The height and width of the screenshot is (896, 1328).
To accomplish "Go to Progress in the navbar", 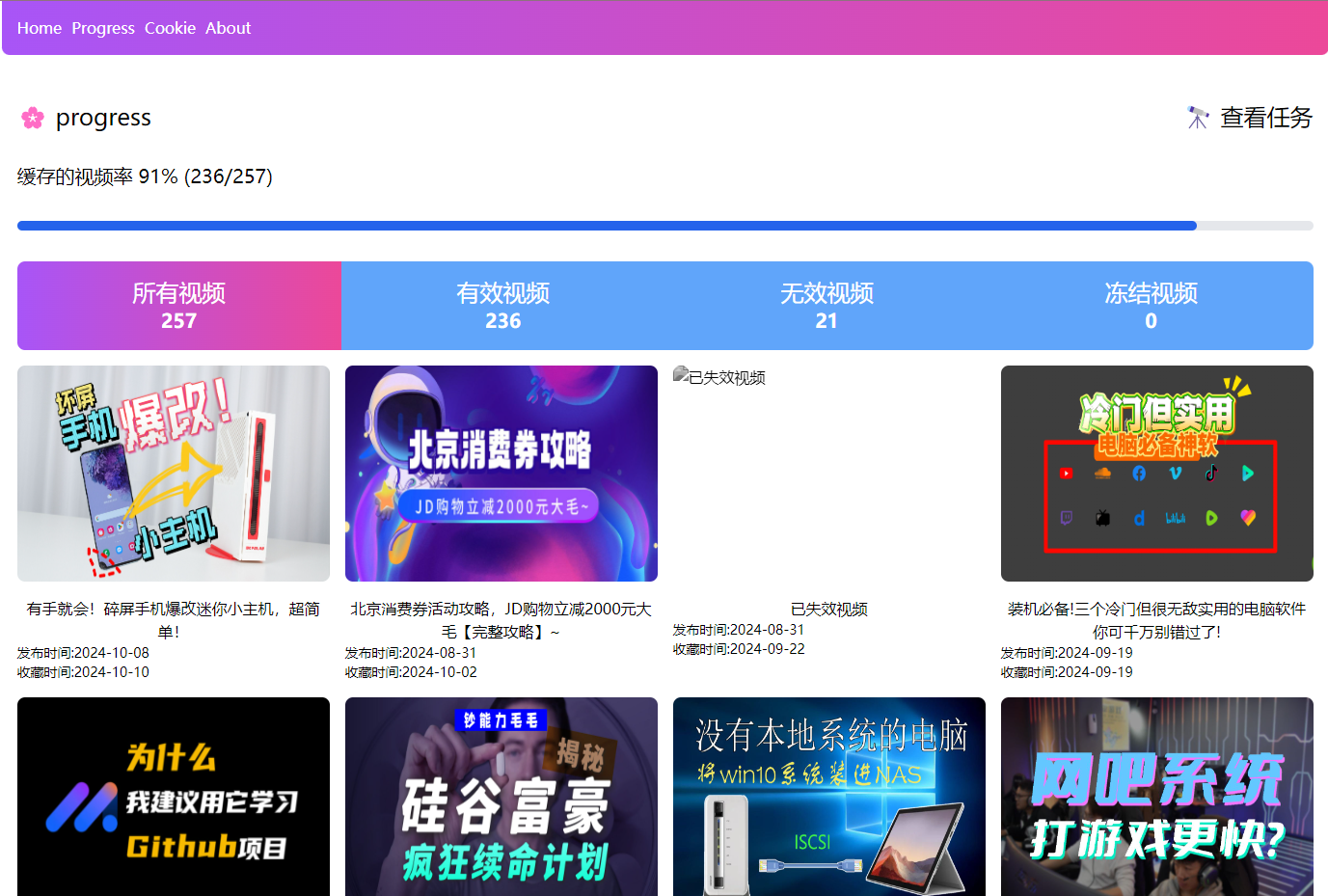I will (103, 28).
